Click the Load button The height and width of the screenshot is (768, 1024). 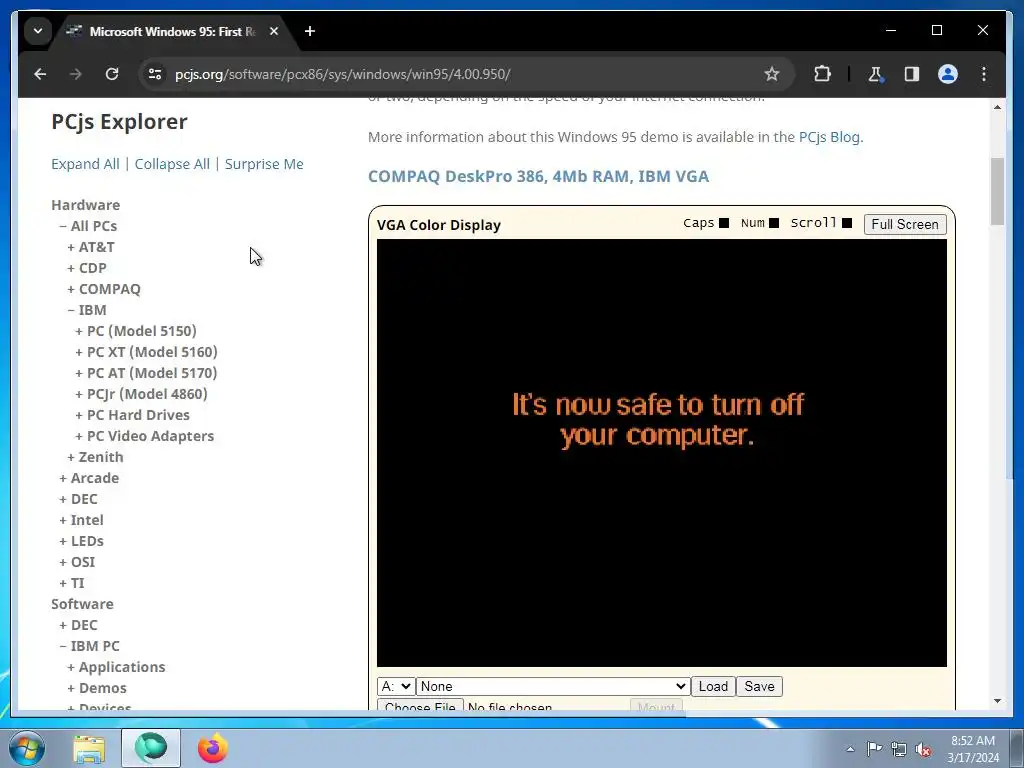713,686
